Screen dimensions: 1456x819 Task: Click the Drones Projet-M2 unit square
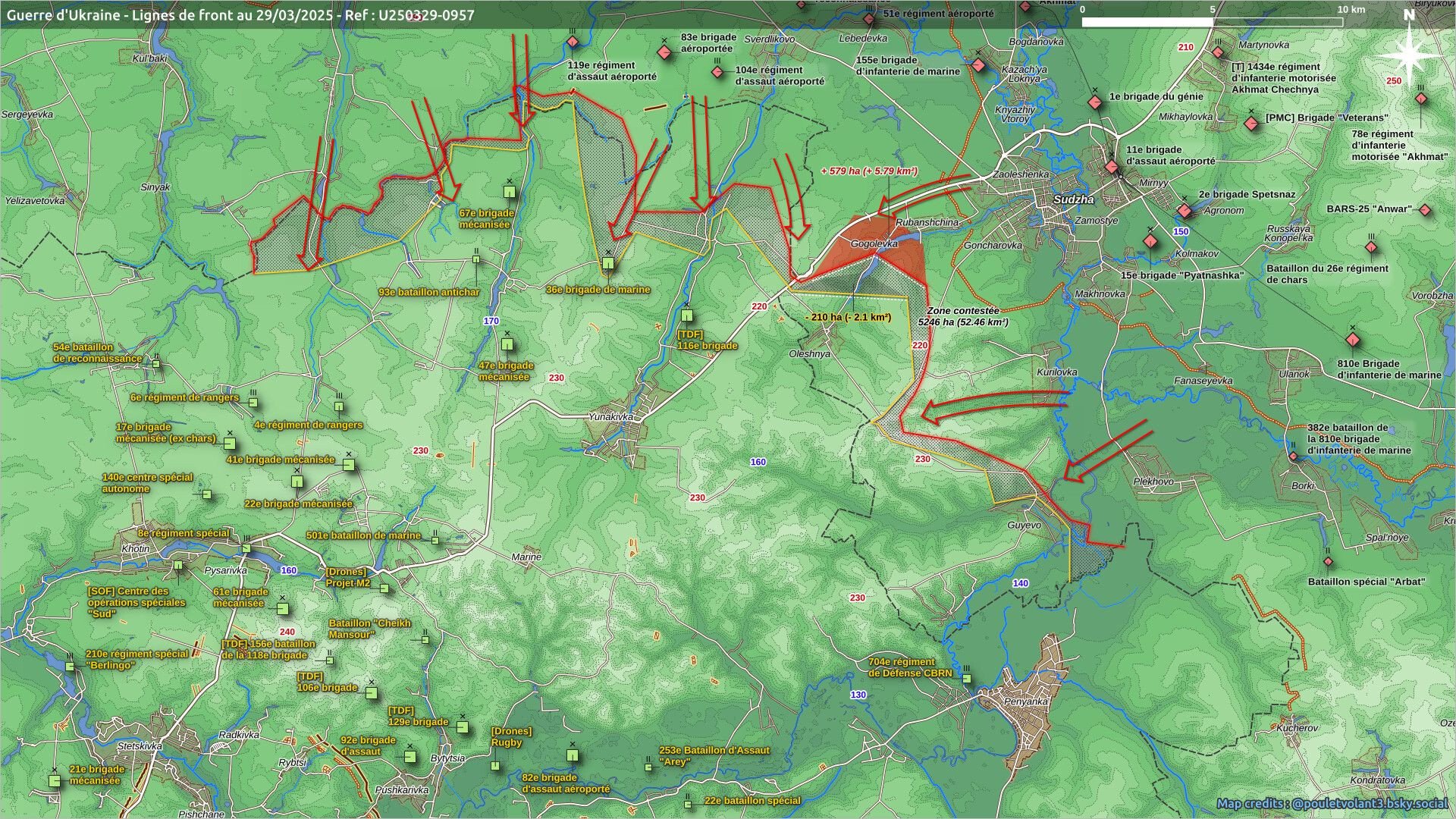[x=384, y=588]
